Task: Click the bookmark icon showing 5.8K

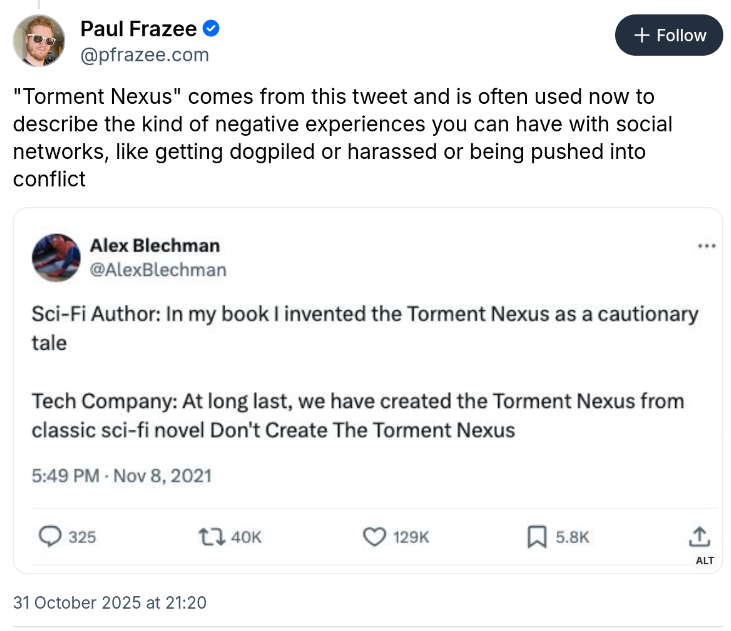Action: 535,537
